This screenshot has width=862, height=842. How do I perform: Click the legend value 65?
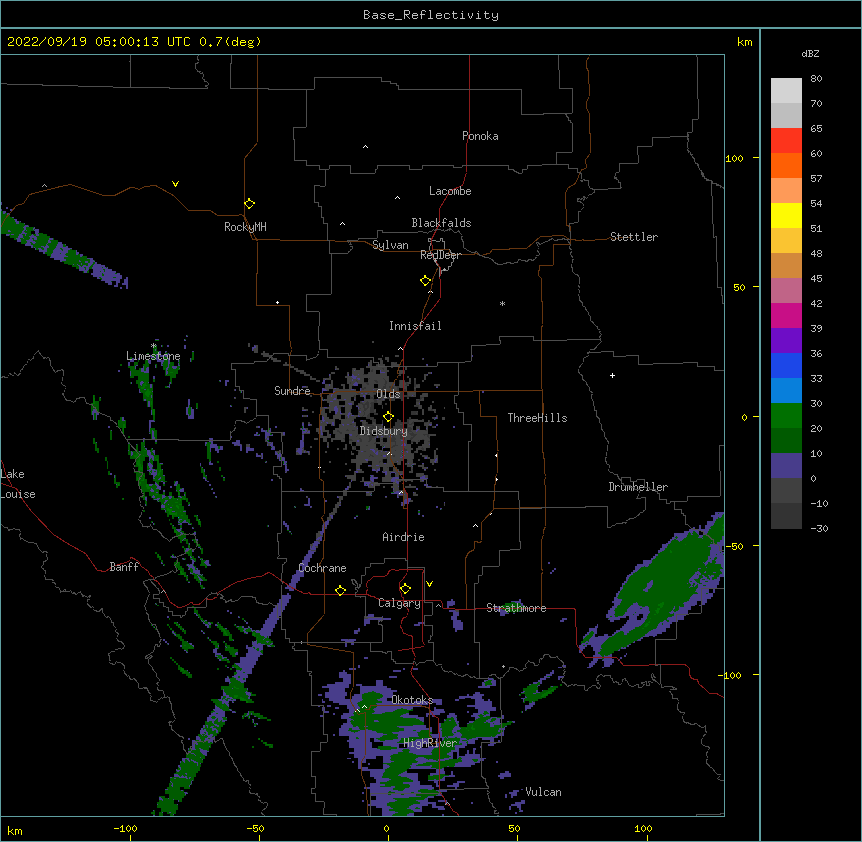pos(816,129)
